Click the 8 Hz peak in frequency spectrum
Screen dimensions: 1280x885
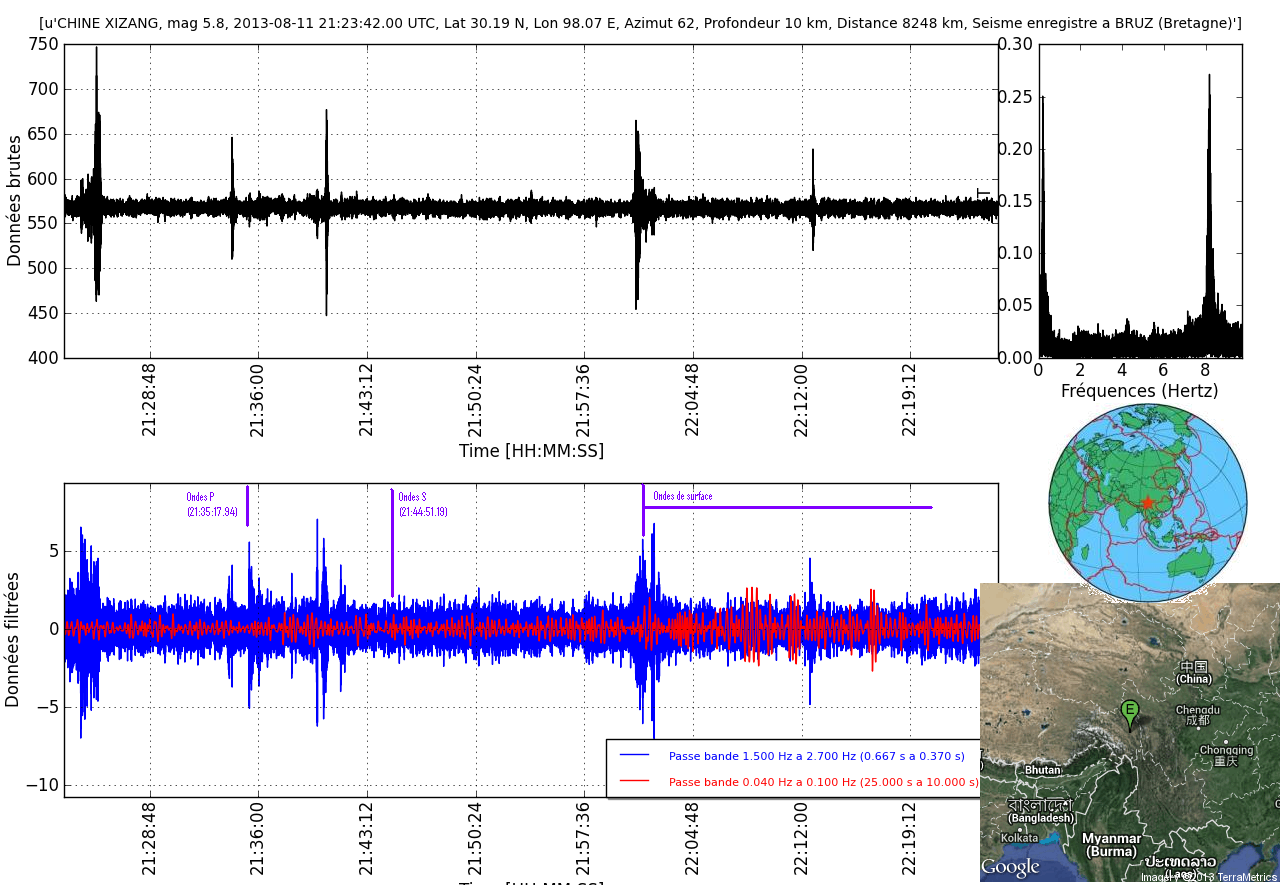coord(1209,80)
